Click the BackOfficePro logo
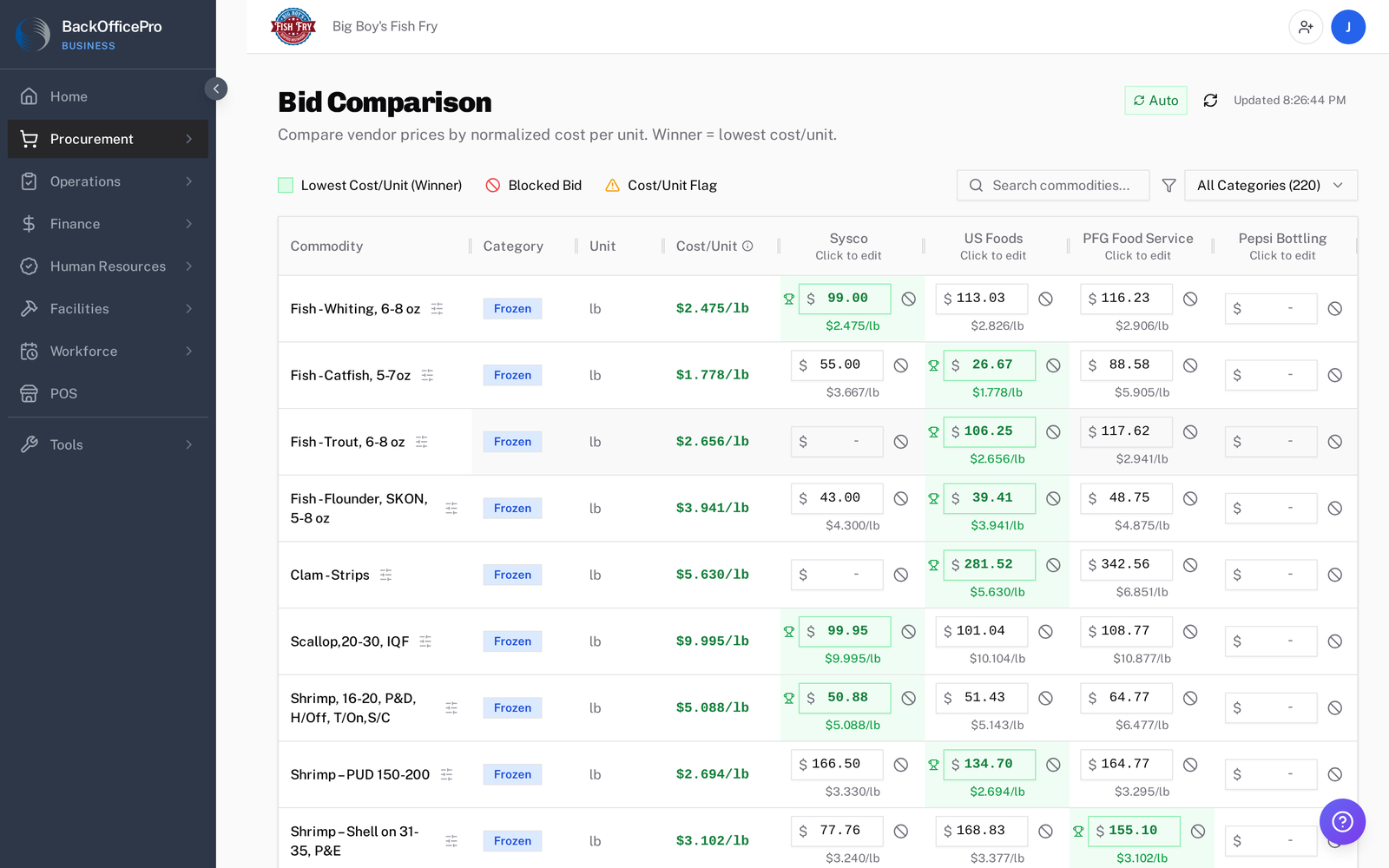This screenshot has width=1389, height=868. 33,35
